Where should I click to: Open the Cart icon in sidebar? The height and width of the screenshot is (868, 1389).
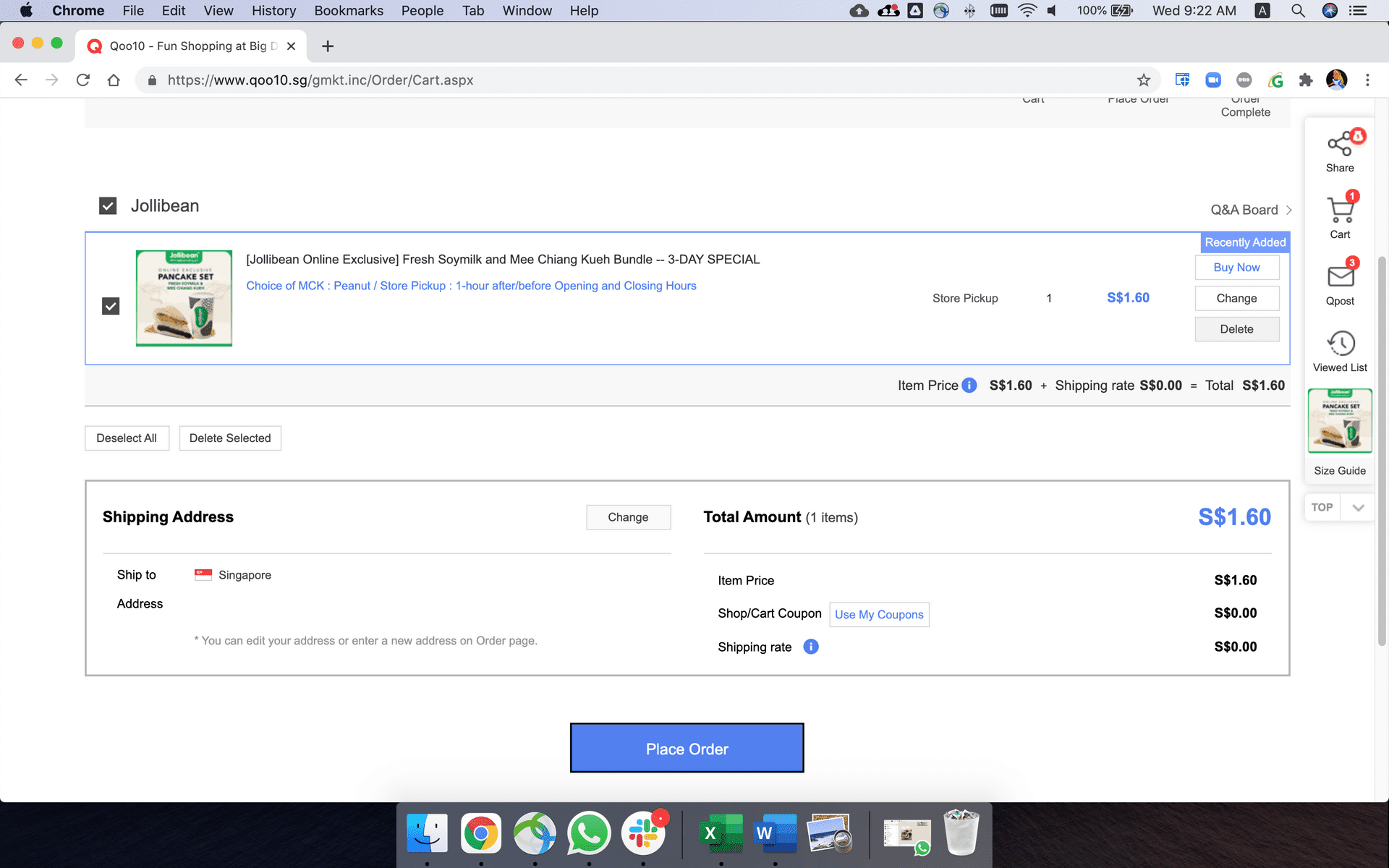(x=1340, y=210)
